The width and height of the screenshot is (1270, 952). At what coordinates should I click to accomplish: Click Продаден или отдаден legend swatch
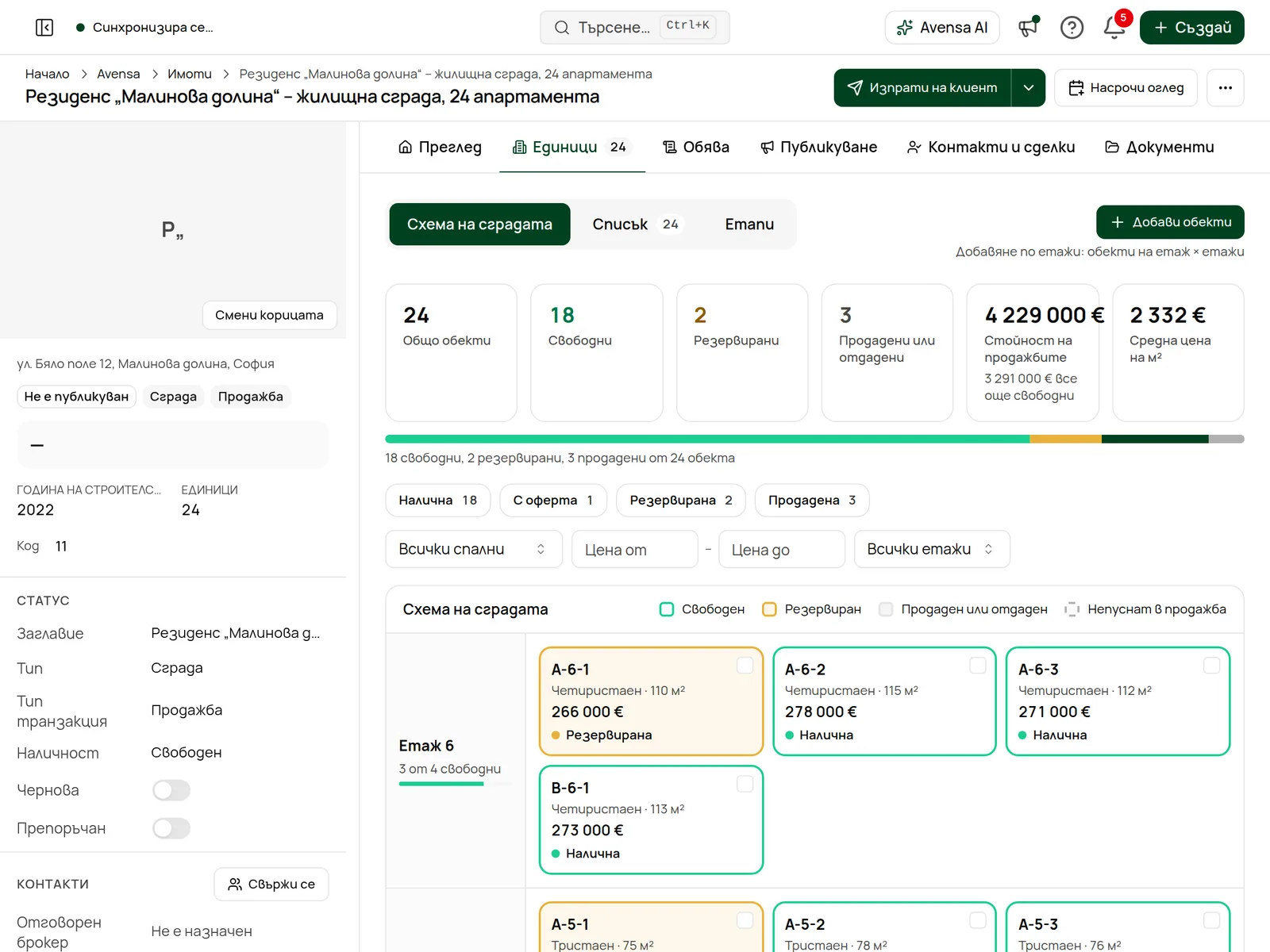tap(886, 609)
